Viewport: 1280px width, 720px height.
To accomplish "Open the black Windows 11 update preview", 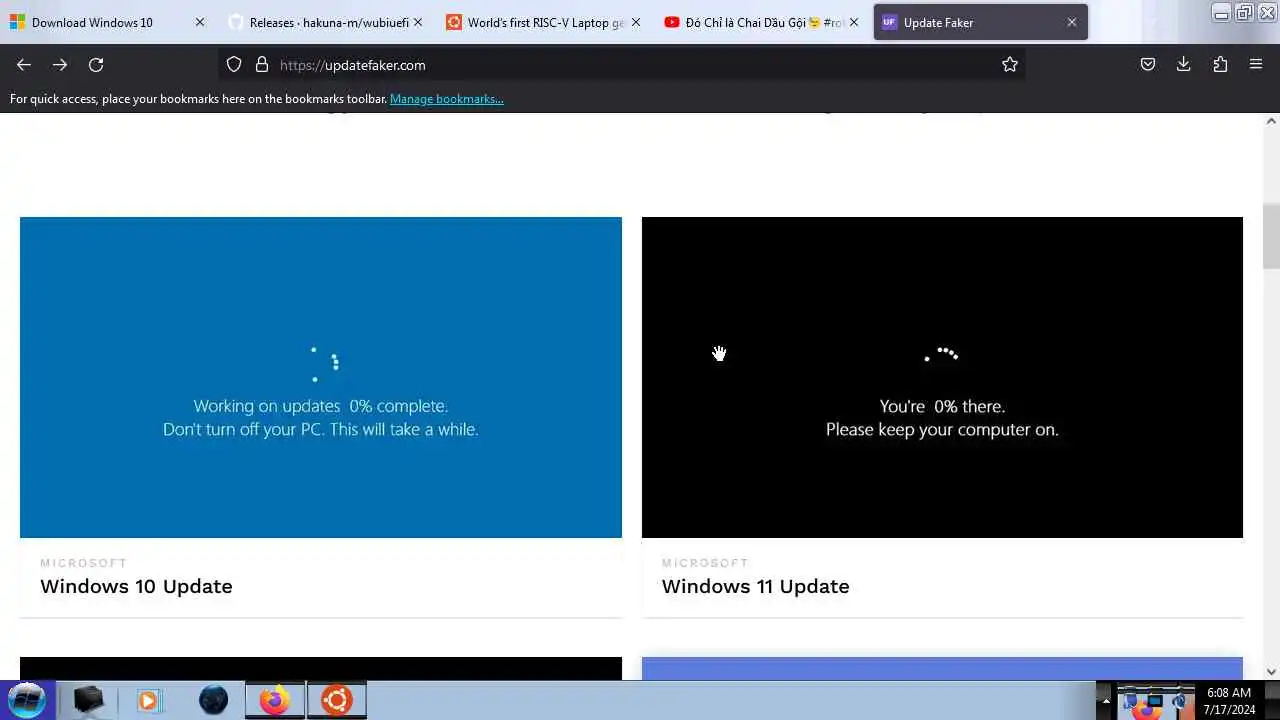I will pos(942,377).
